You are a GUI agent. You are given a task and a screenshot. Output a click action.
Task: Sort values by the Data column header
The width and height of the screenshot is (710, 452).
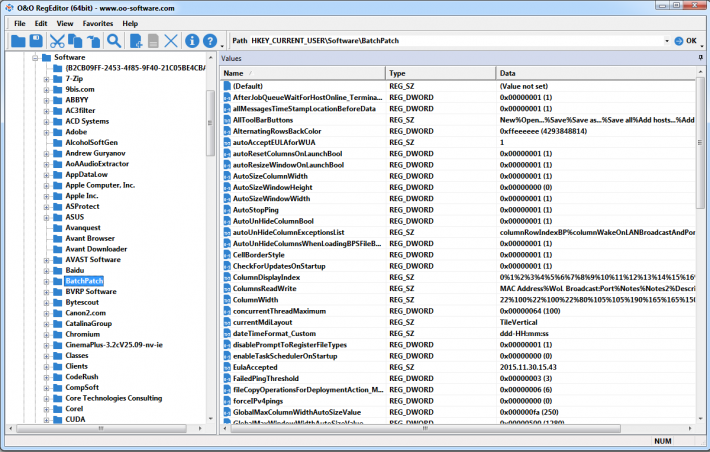click(596, 73)
